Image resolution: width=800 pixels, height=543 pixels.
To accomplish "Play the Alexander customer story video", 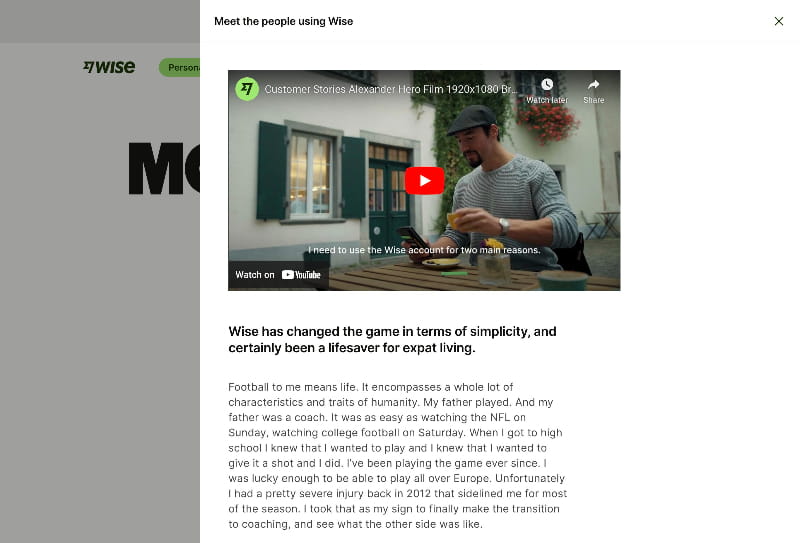I will pos(424,180).
